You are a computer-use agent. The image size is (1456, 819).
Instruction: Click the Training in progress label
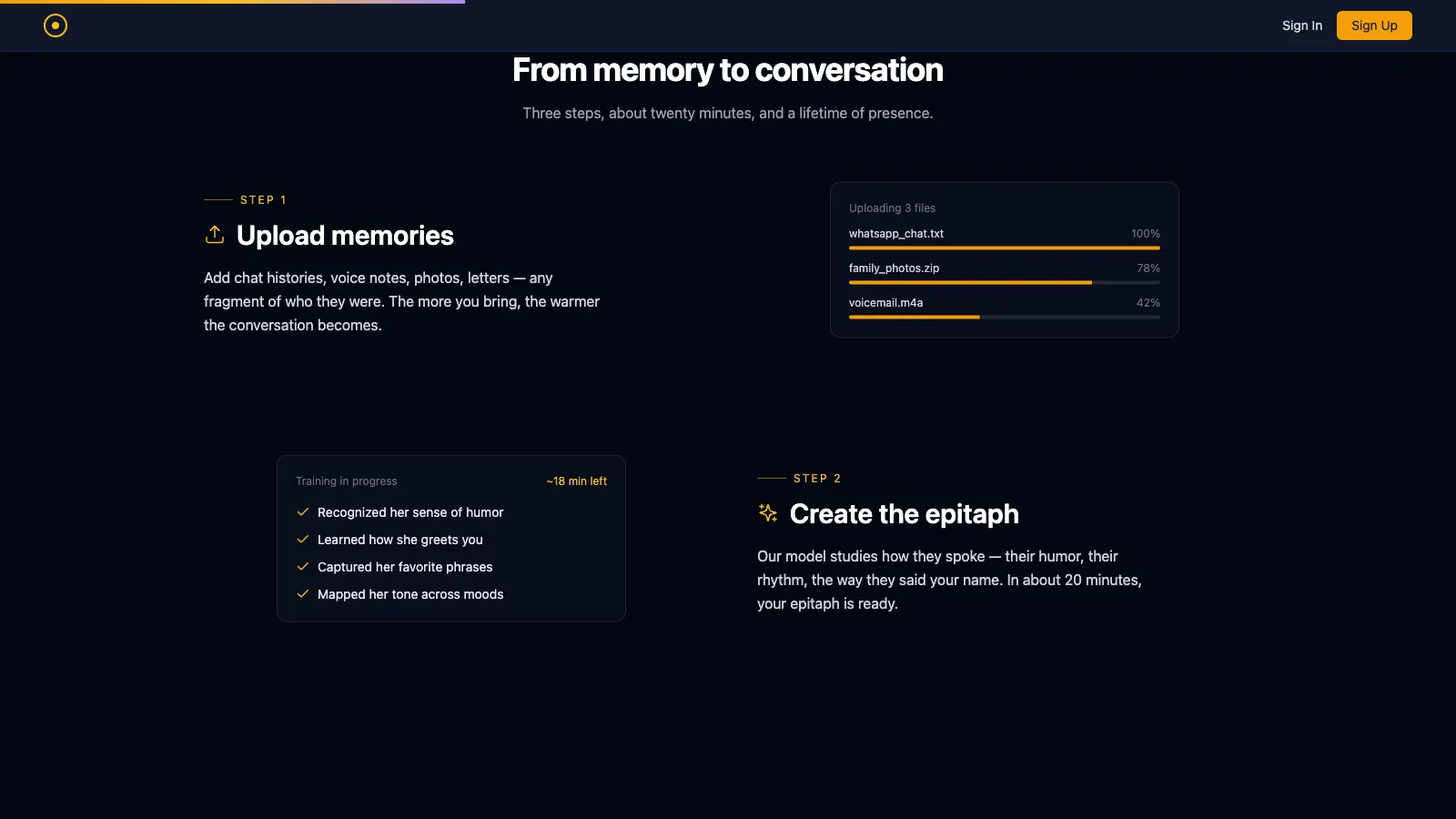tap(347, 481)
